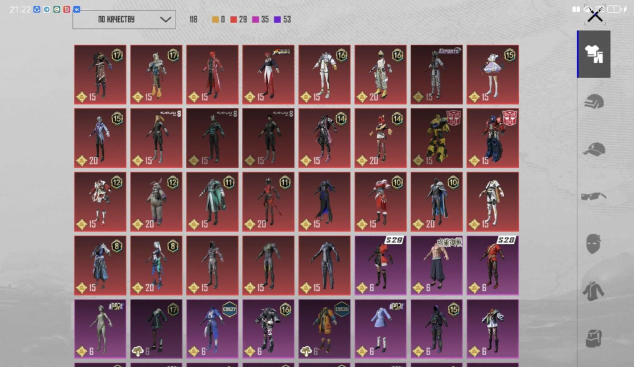Select the backpack category icon
Image resolution: width=634 pixels, height=367 pixels.
594,338
